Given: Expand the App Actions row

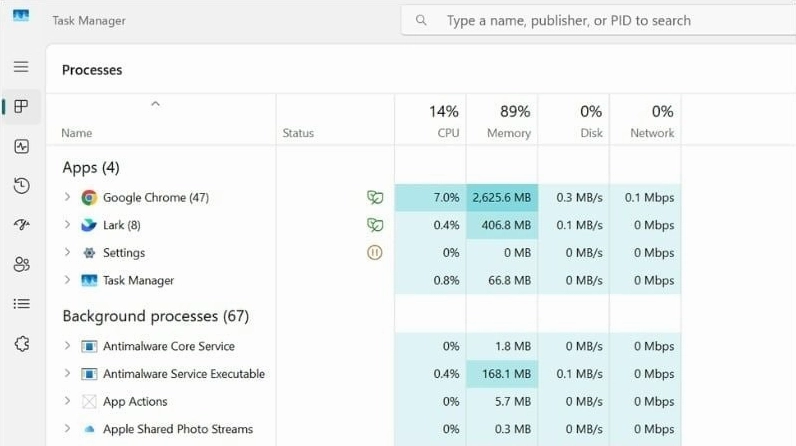Looking at the screenshot, I should point(67,401).
